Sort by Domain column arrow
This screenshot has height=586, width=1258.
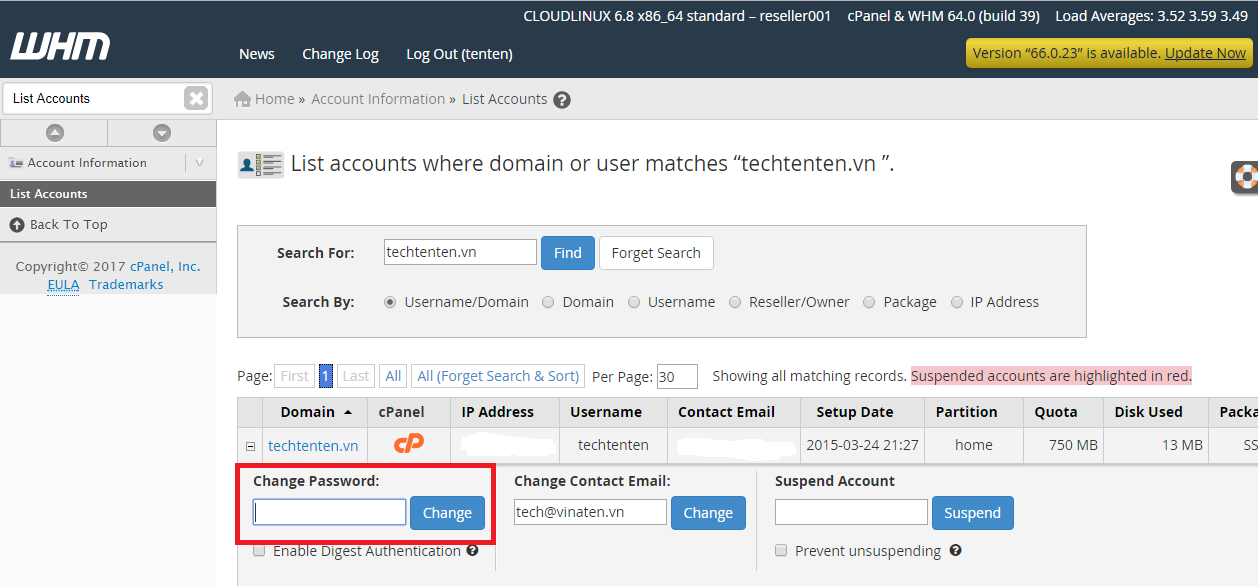[x=348, y=412]
